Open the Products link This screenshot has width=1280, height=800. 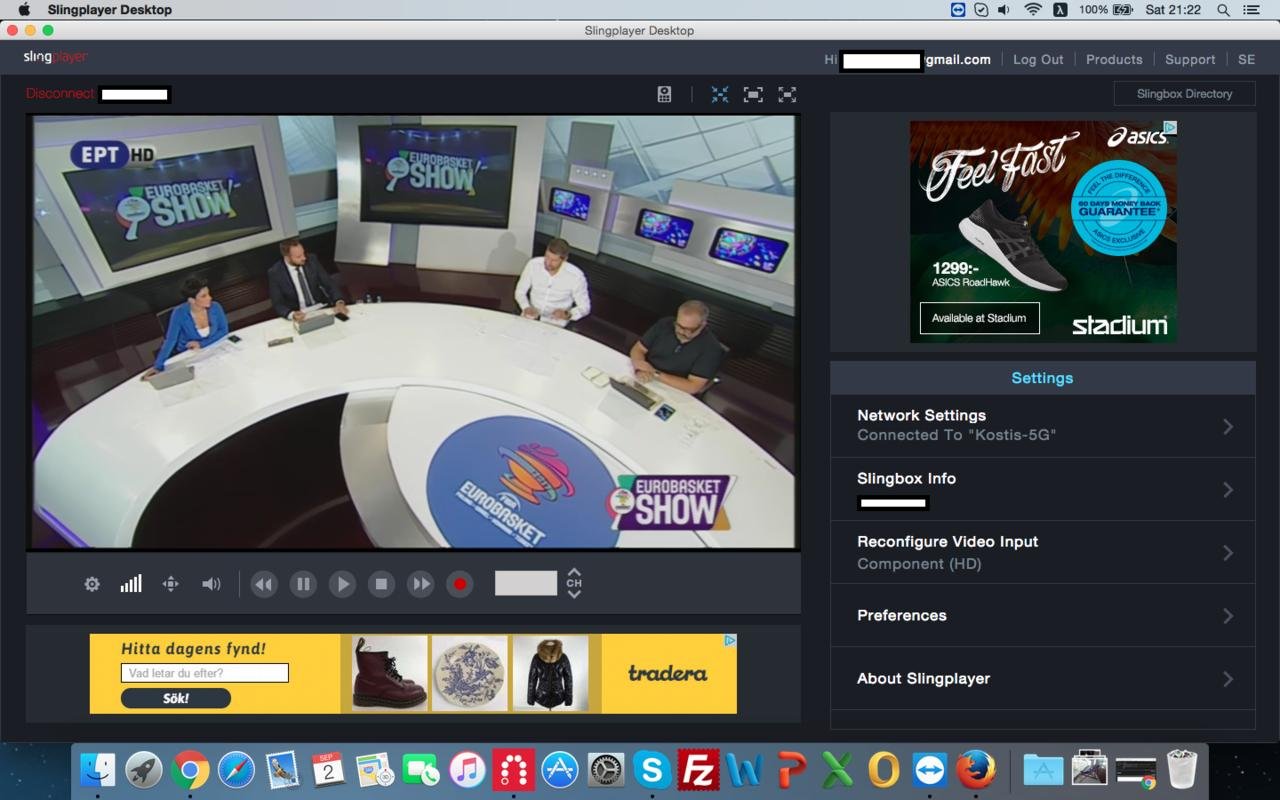1114,59
